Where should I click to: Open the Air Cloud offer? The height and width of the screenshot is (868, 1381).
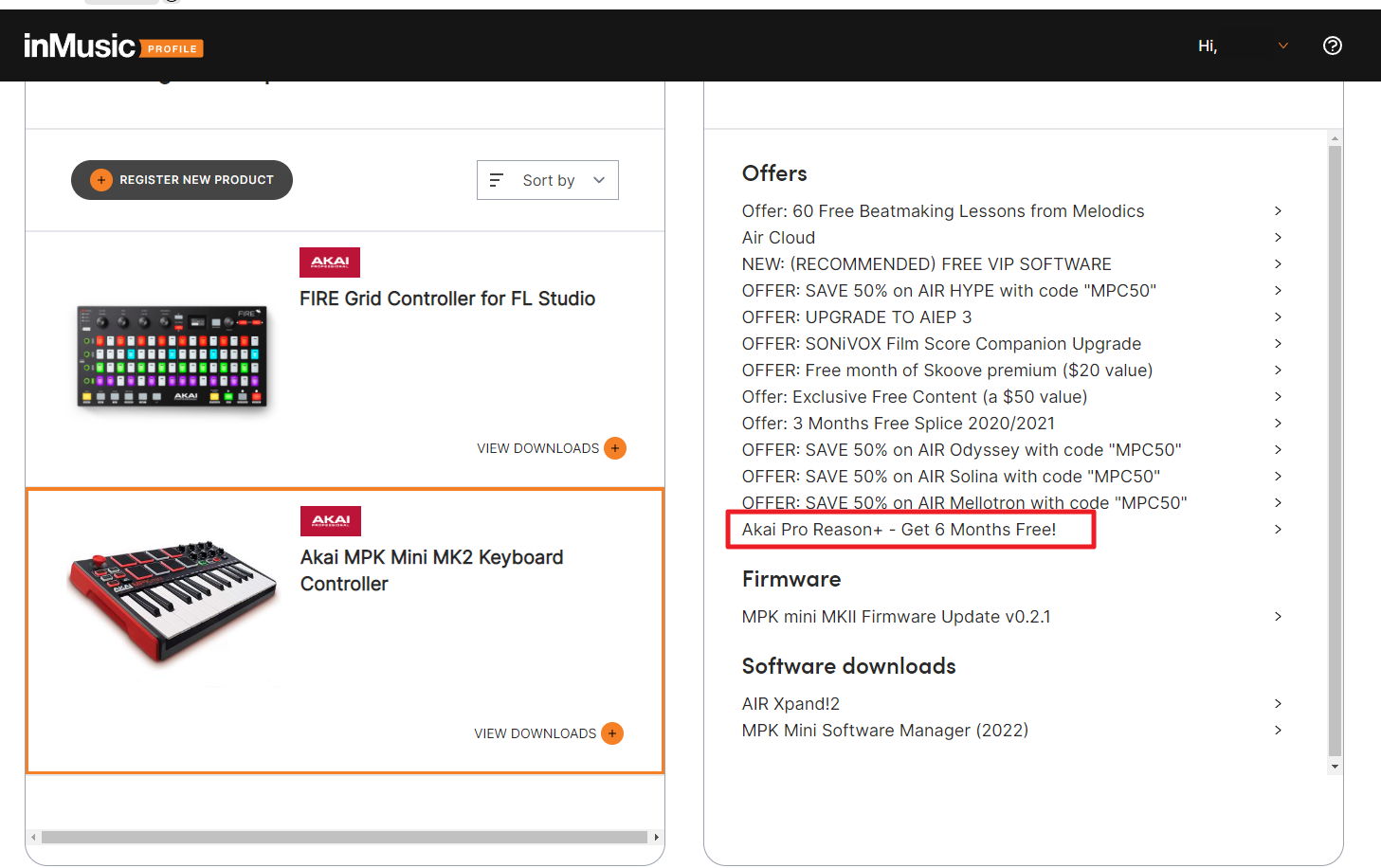778,238
